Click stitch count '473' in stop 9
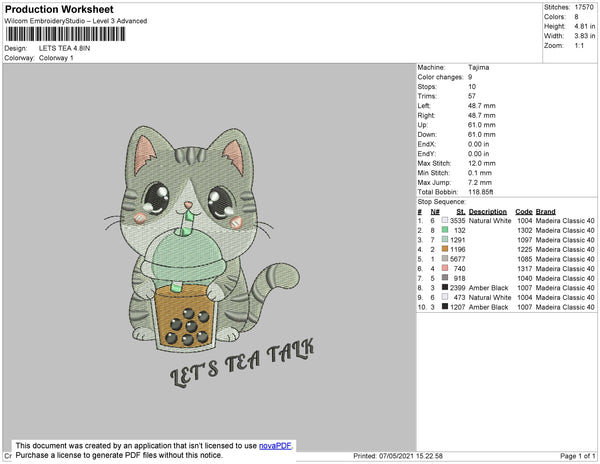 460,297
